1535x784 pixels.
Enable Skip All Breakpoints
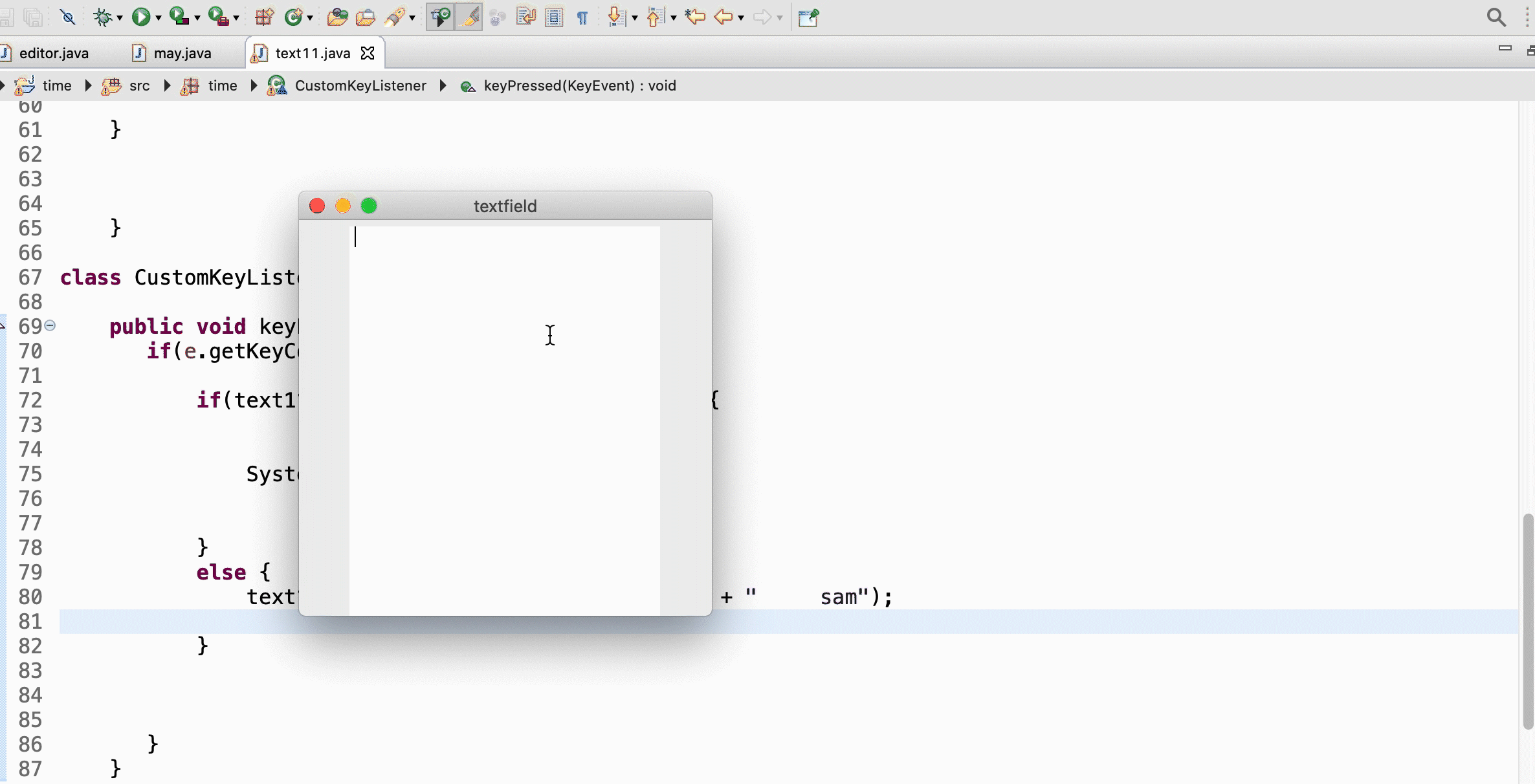(x=67, y=17)
